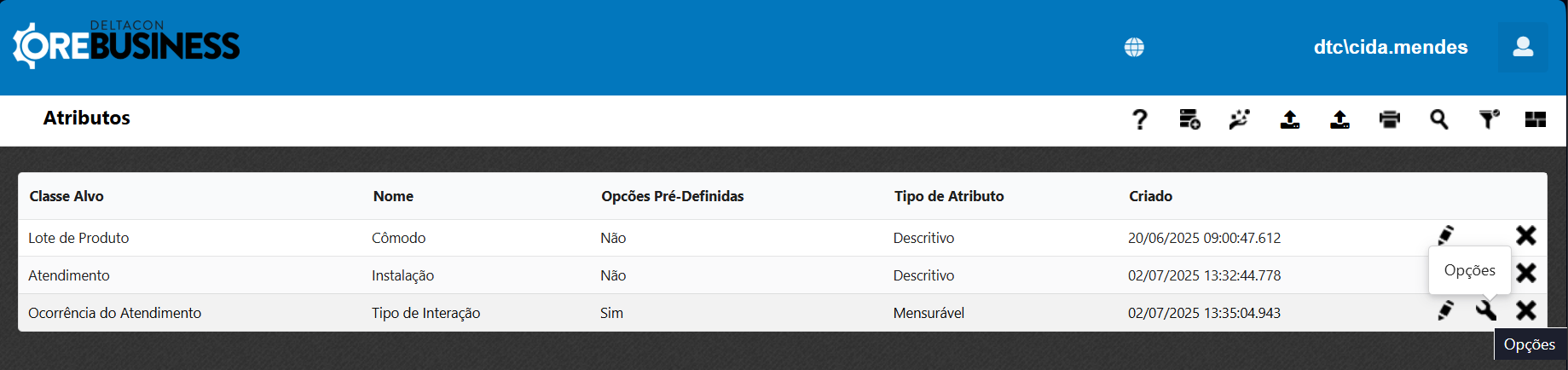Click the grid layout icon in toolbar
Viewport: 1568px width, 370px height.
pos(1536,119)
